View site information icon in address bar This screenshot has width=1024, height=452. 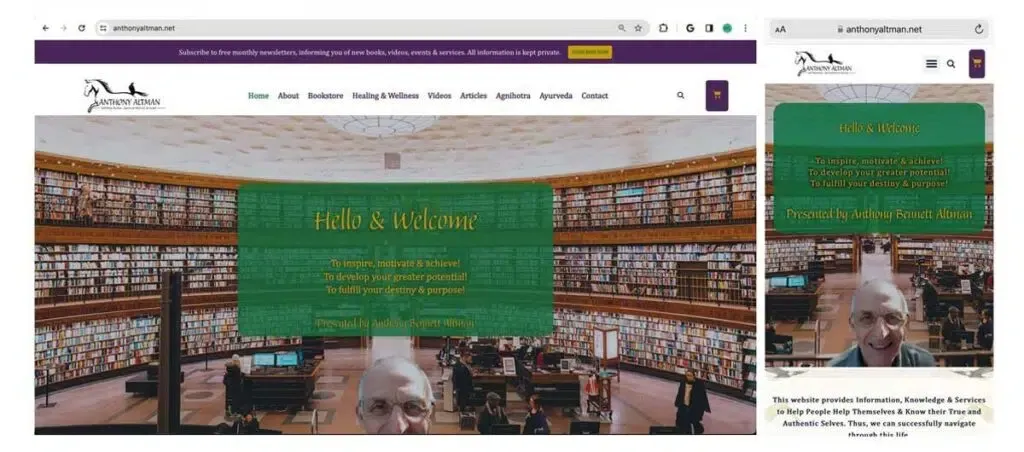[103, 28]
